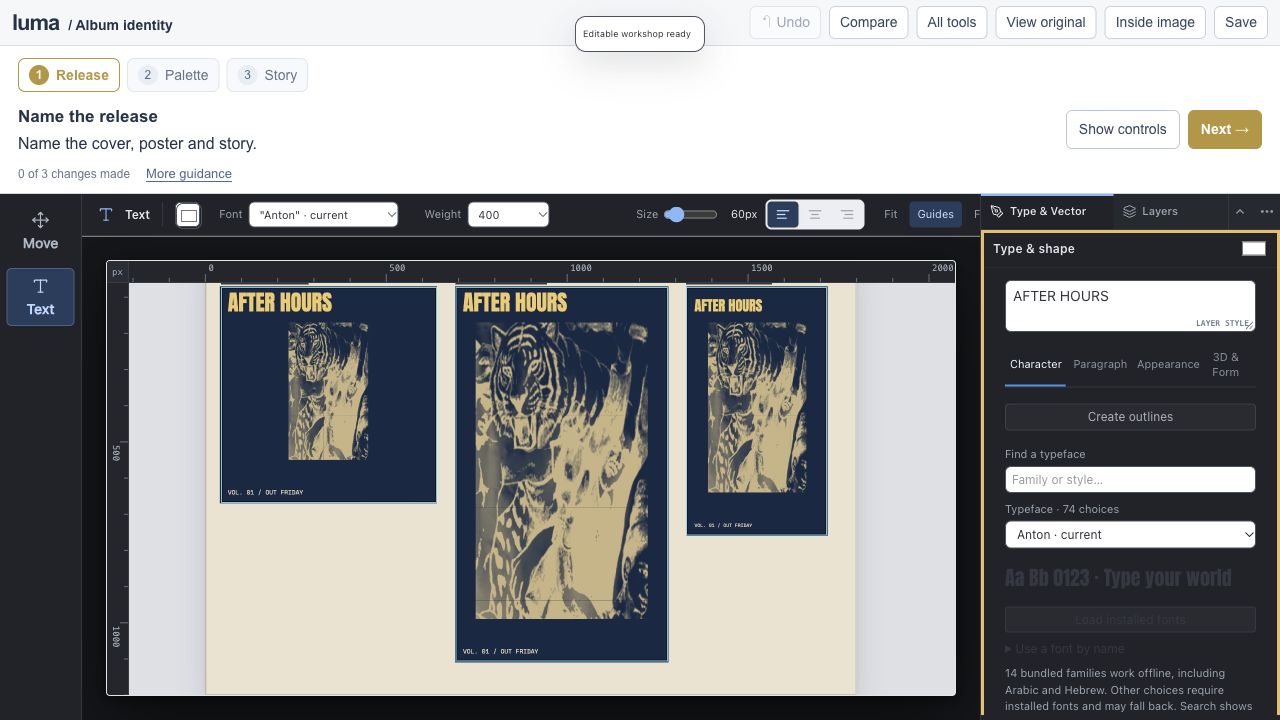The width and height of the screenshot is (1280, 720).
Task: Open the Character tab
Action: (1035, 364)
